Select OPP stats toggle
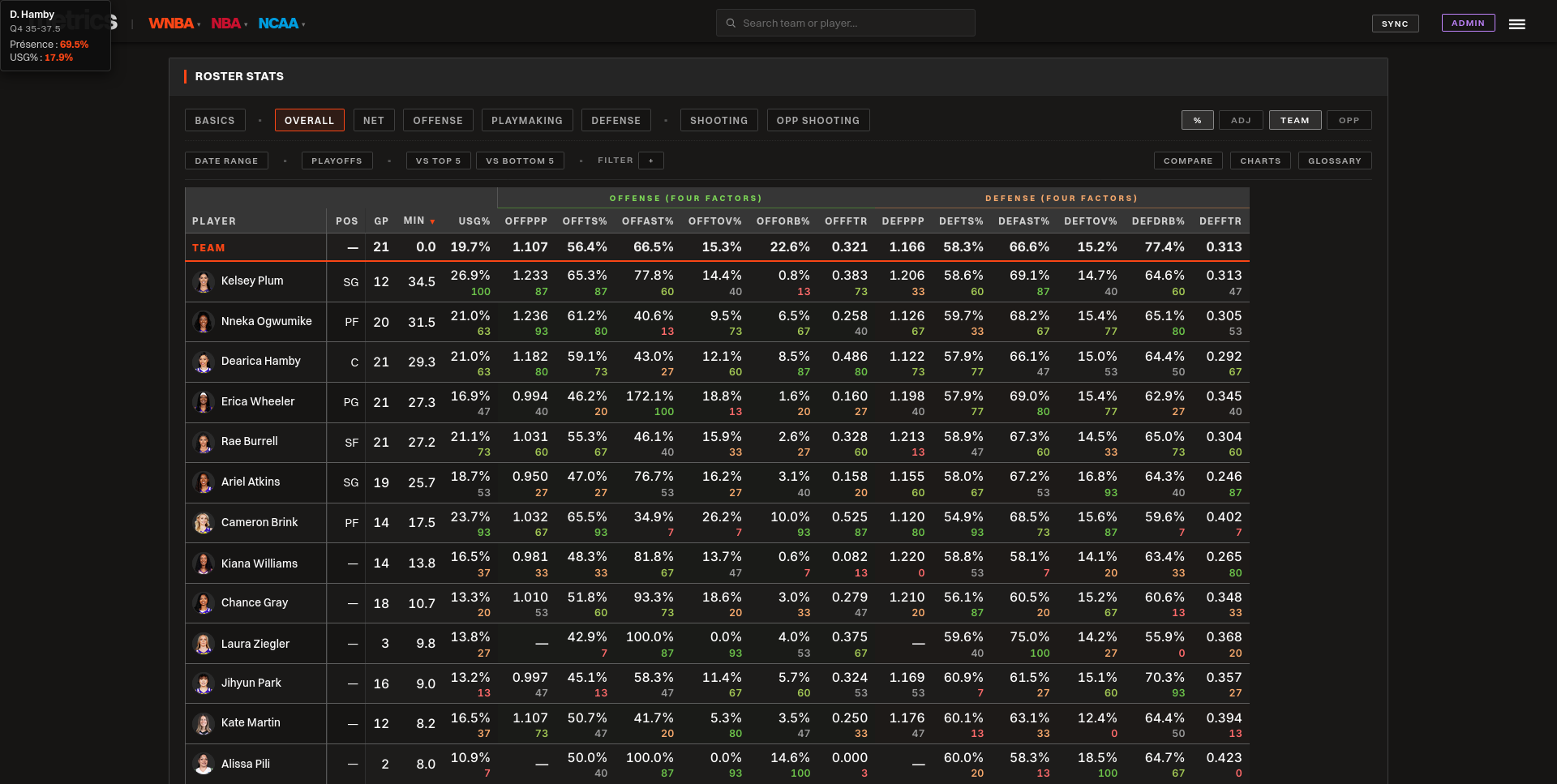Viewport: 1557px width, 784px height. click(x=1349, y=120)
